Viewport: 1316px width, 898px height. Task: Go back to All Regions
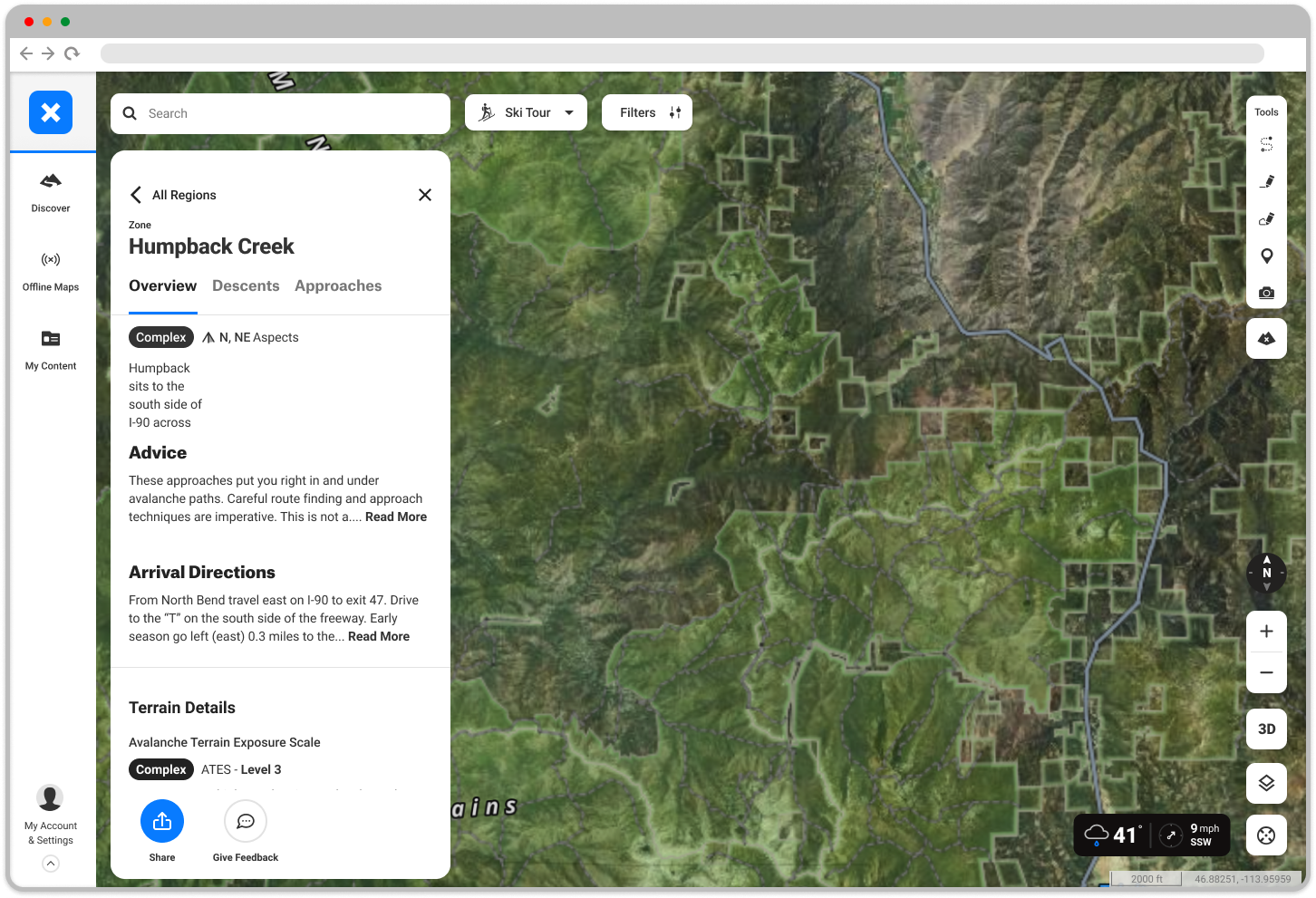[x=173, y=195]
